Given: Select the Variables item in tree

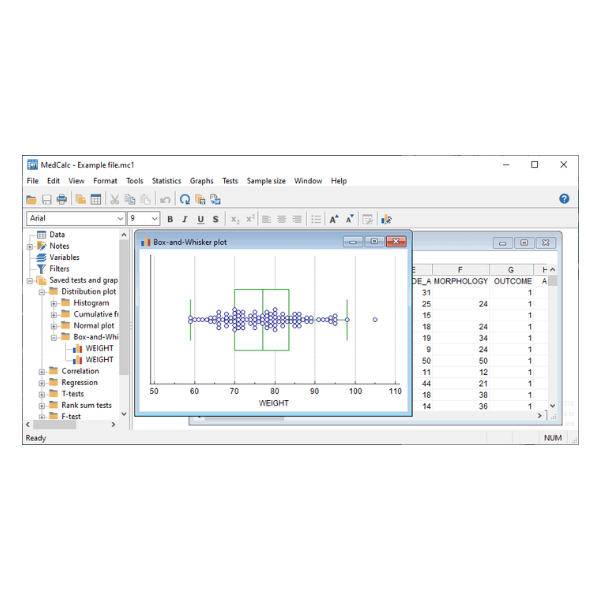Looking at the screenshot, I should [x=64, y=257].
